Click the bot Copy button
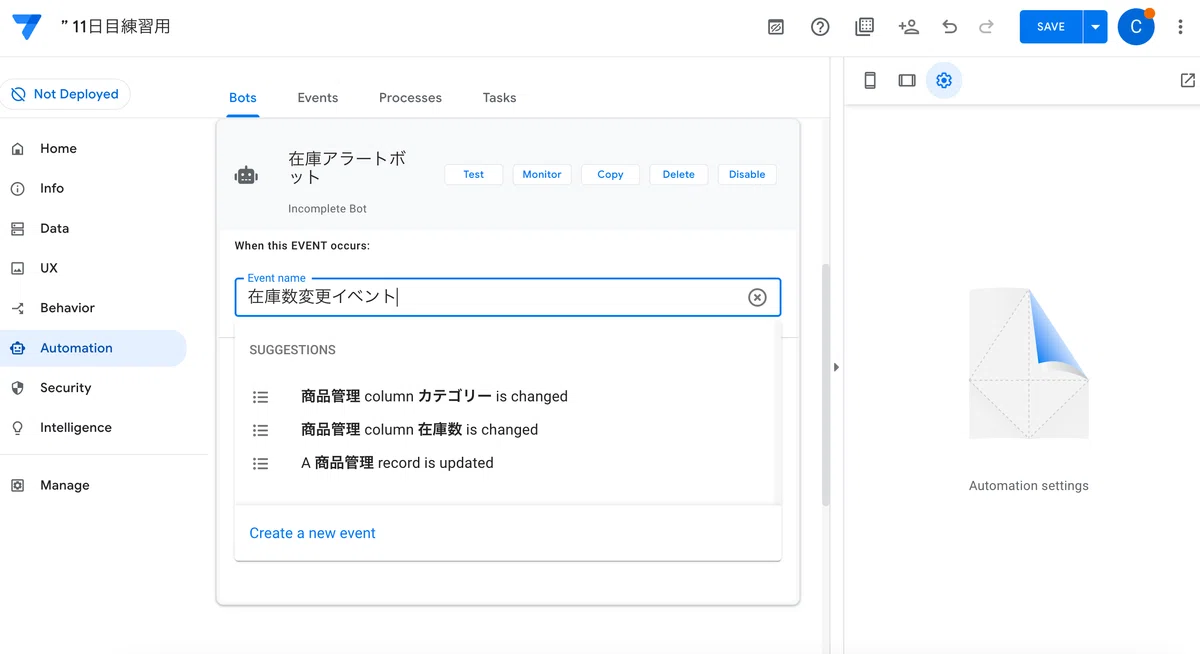The width and height of the screenshot is (1200, 654). coord(610,174)
